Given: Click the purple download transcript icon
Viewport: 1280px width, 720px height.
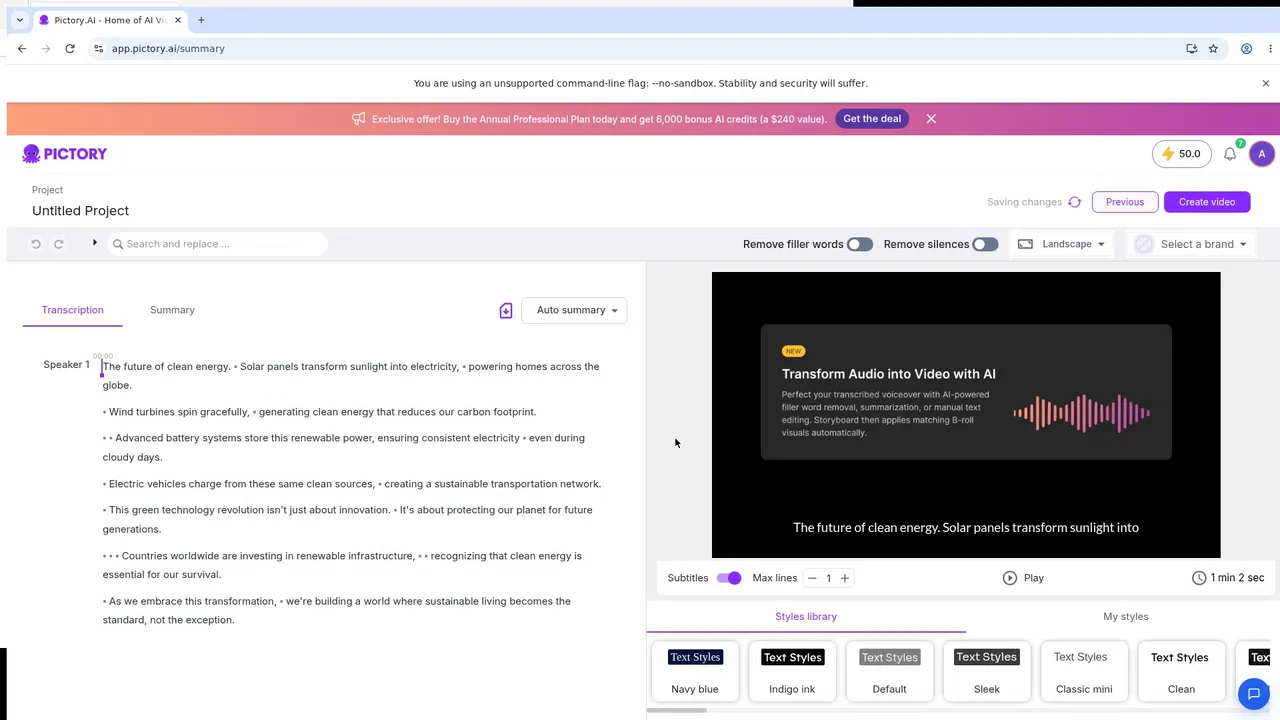Looking at the screenshot, I should click(x=506, y=311).
